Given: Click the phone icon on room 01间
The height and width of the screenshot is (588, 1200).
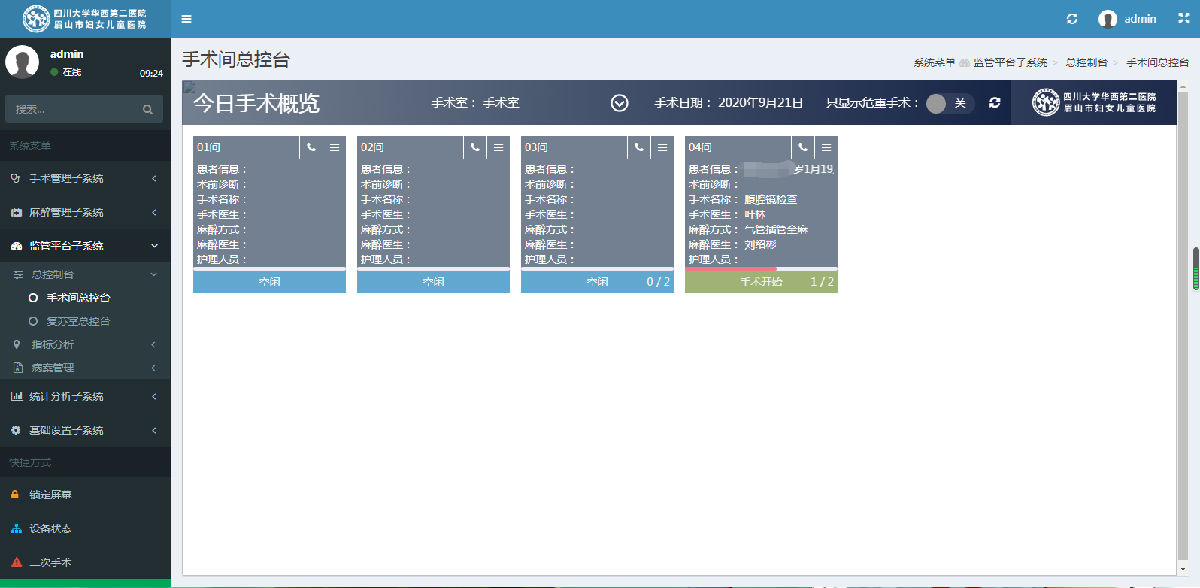Looking at the screenshot, I should pos(311,148).
